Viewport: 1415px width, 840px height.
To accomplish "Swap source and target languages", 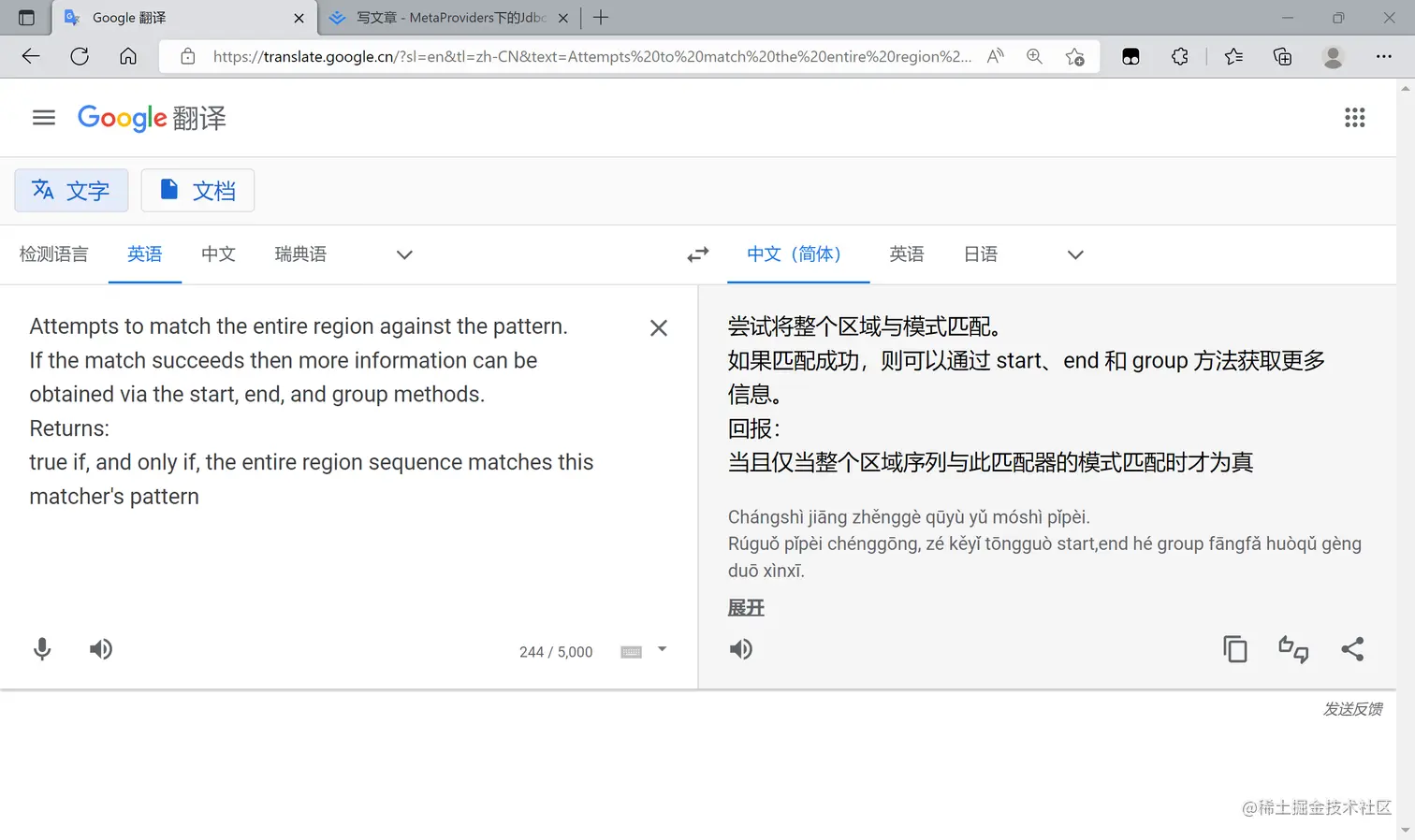I will [698, 254].
